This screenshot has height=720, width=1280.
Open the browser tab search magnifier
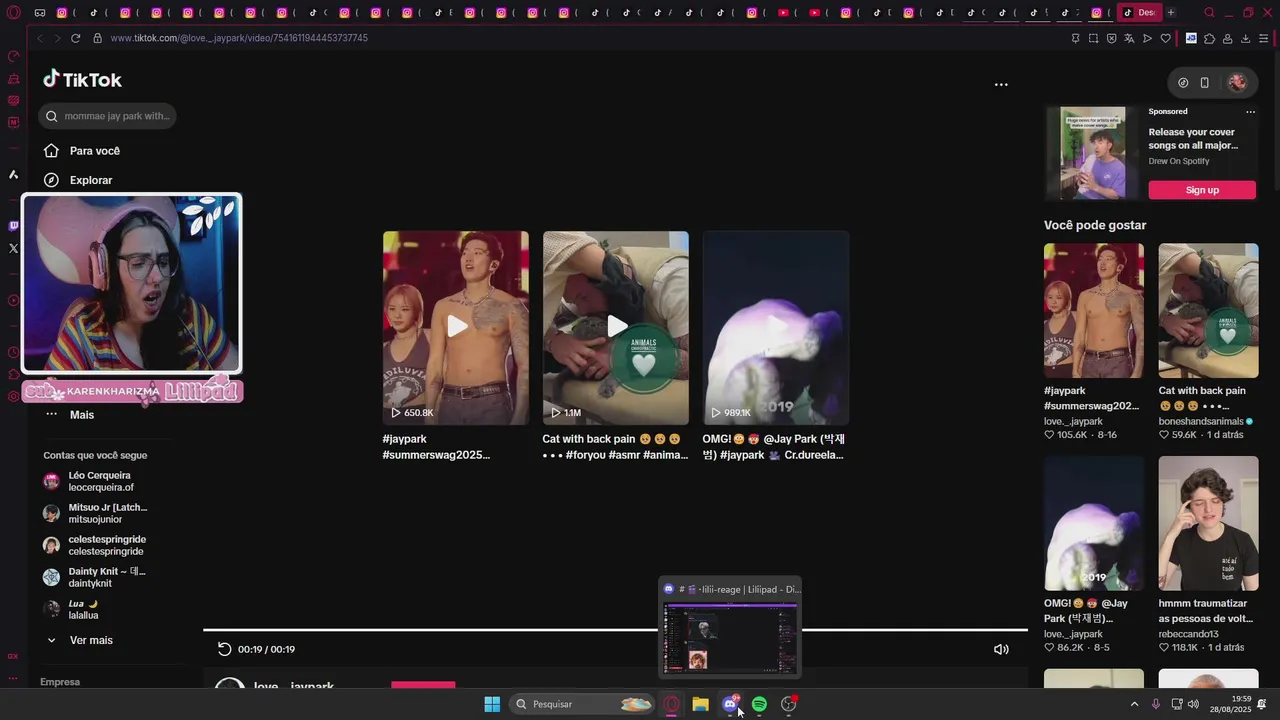pos(1209,13)
